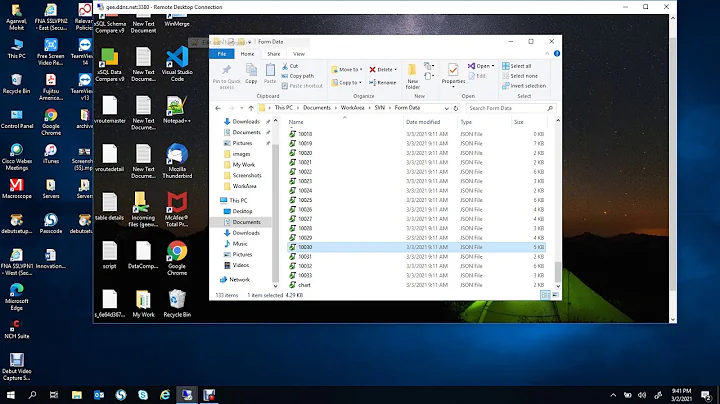The image size is (720, 404).
Task: Select the WorkArea folder in navigation pane
Action: 245,186
